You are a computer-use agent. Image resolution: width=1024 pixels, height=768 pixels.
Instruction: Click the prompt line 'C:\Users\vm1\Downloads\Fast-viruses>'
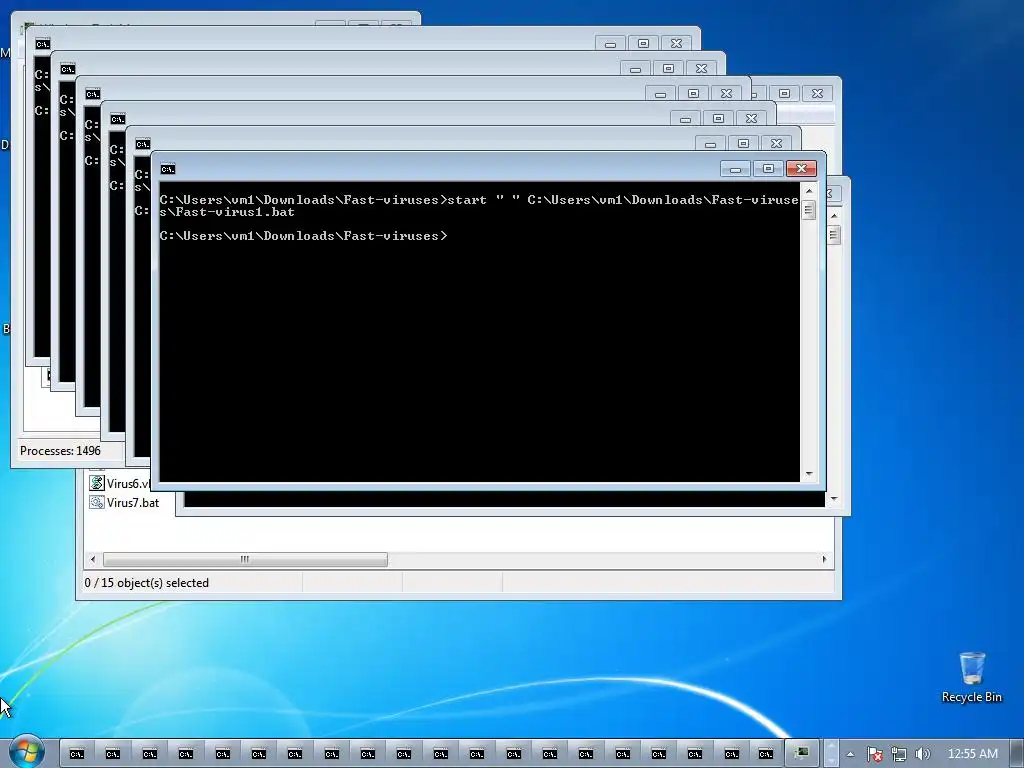pyautogui.click(x=304, y=236)
